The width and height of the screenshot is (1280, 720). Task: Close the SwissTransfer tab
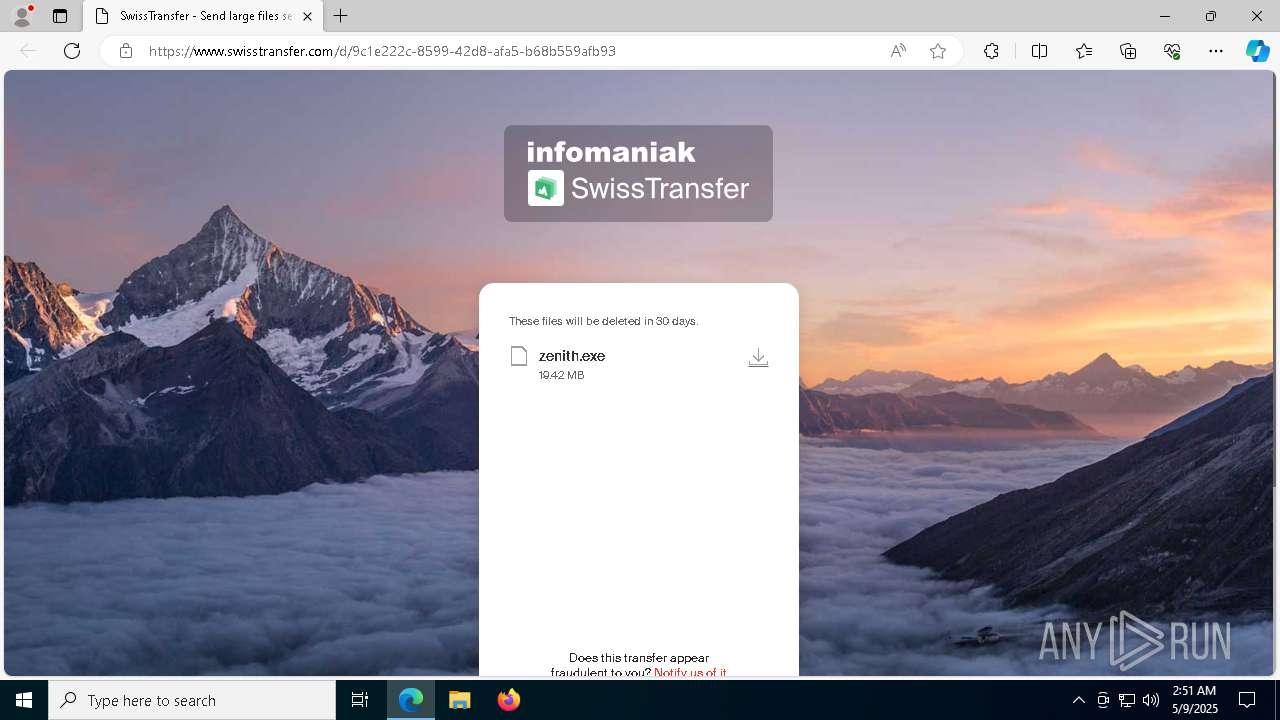pos(307,16)
